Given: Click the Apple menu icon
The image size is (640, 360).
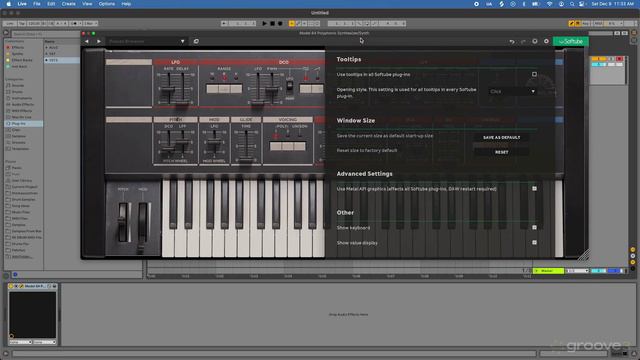Looking at the screenshot, I should pos(8,4).
